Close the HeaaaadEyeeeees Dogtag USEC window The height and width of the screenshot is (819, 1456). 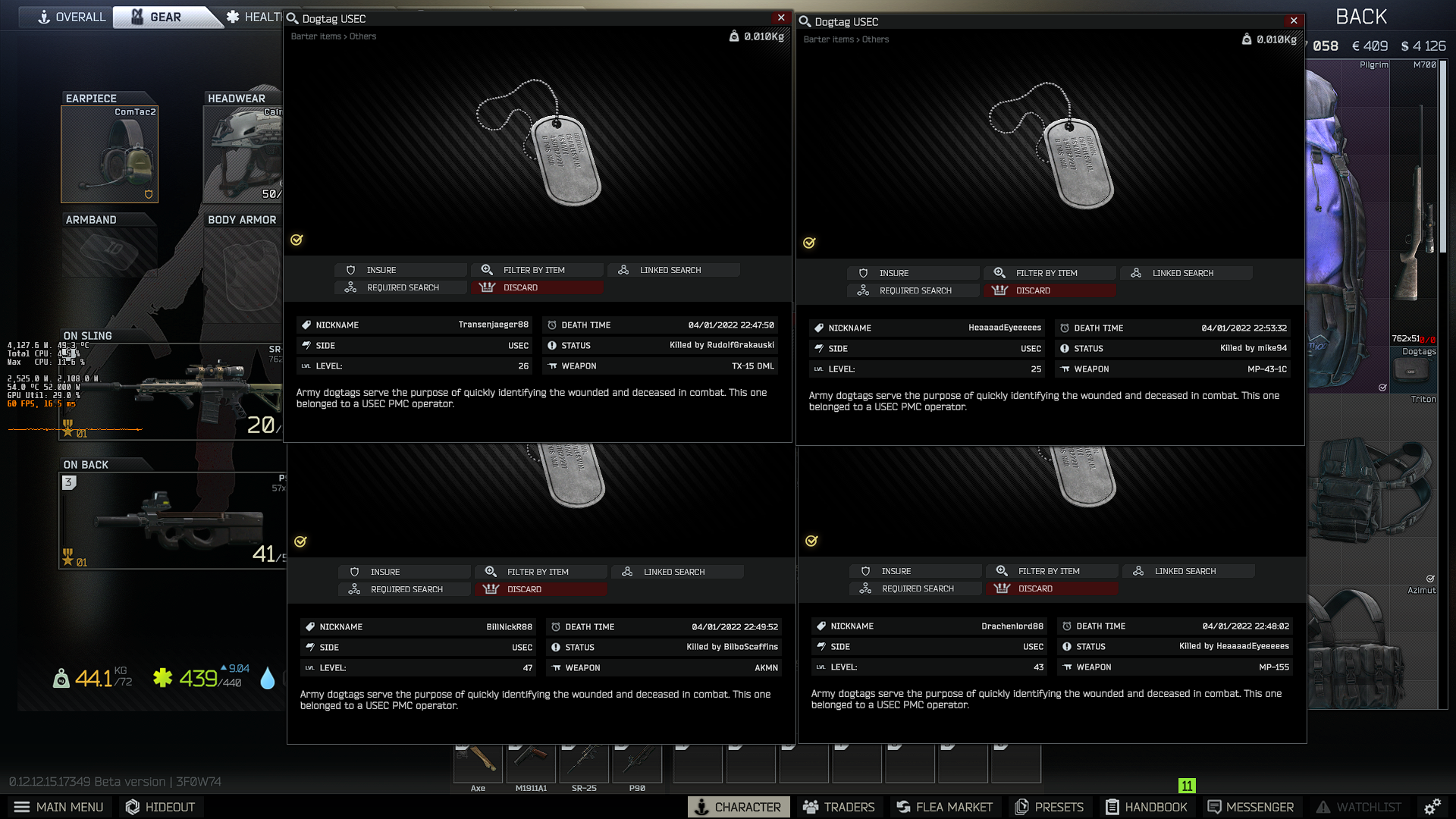pyautogui.click(x=1294, y=20)
